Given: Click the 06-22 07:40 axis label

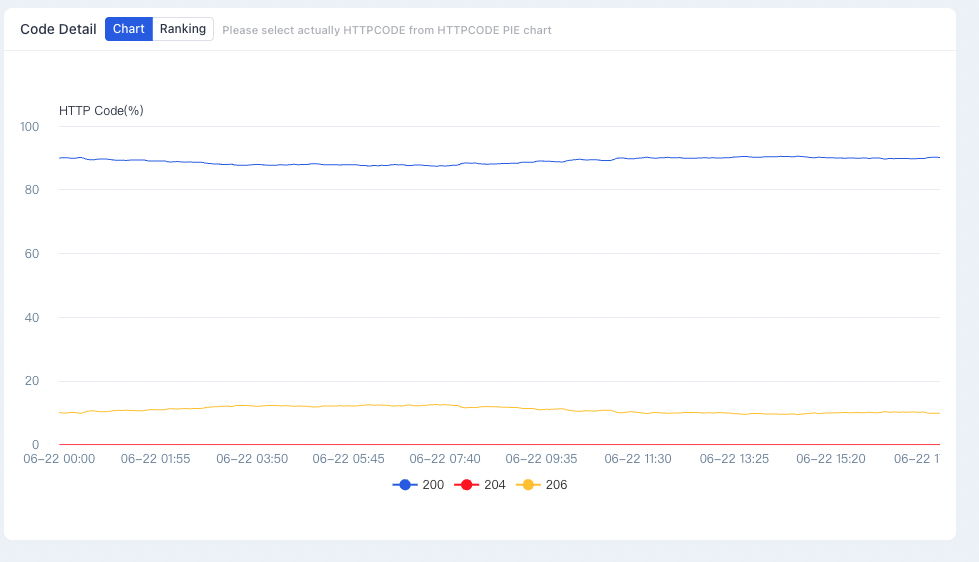Looking at the screenshot, I should click(x=445, y=459).
